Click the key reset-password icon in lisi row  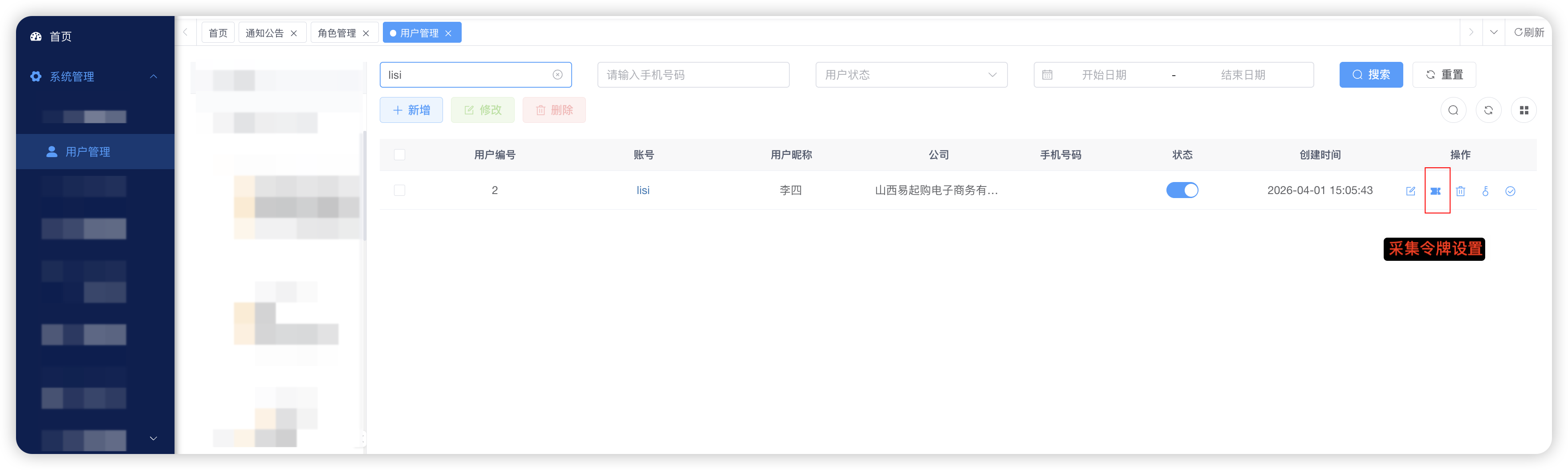click(1485, 191)
